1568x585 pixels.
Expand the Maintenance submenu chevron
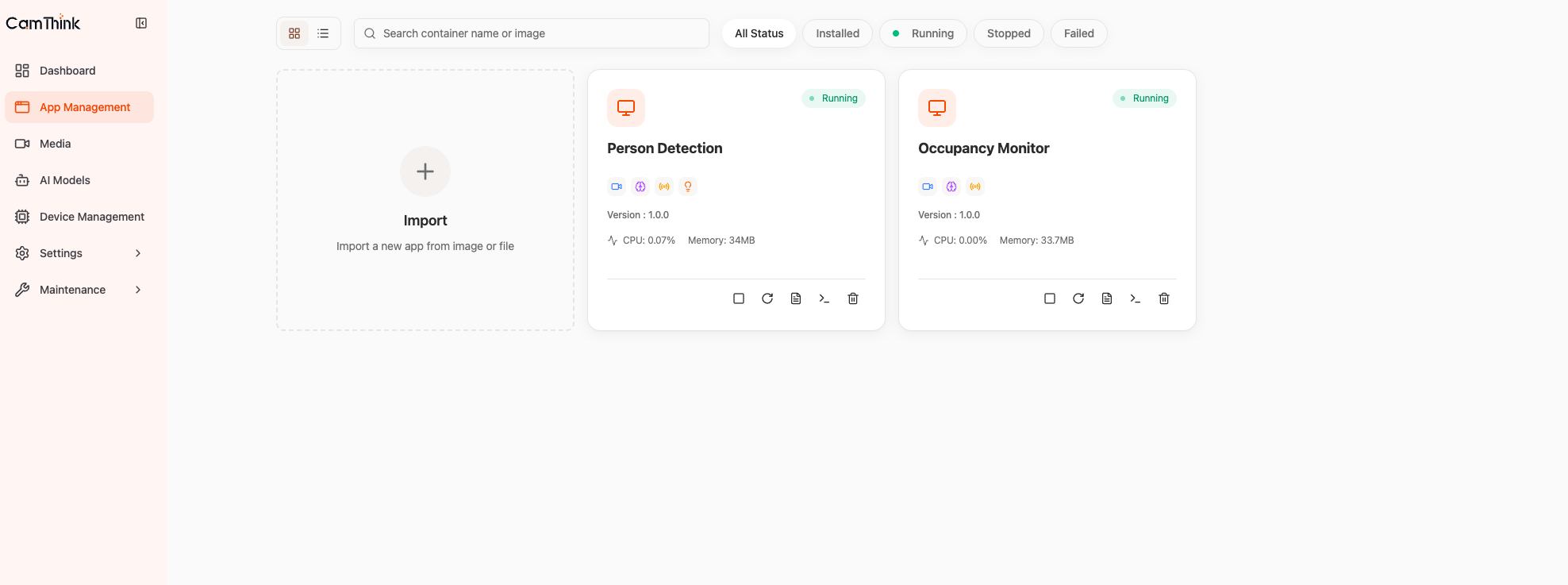[x=138, y=290]
